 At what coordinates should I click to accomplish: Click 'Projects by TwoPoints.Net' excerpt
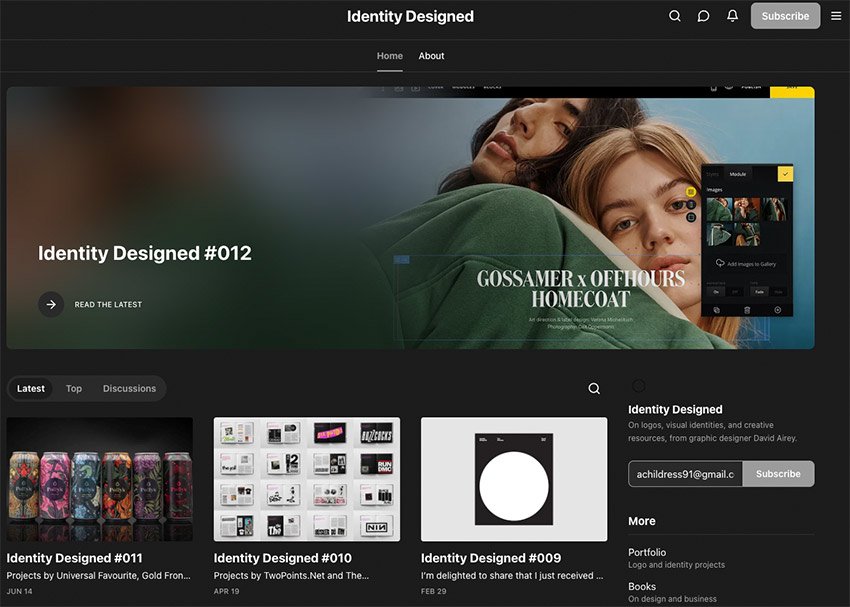tap(291, 576)
